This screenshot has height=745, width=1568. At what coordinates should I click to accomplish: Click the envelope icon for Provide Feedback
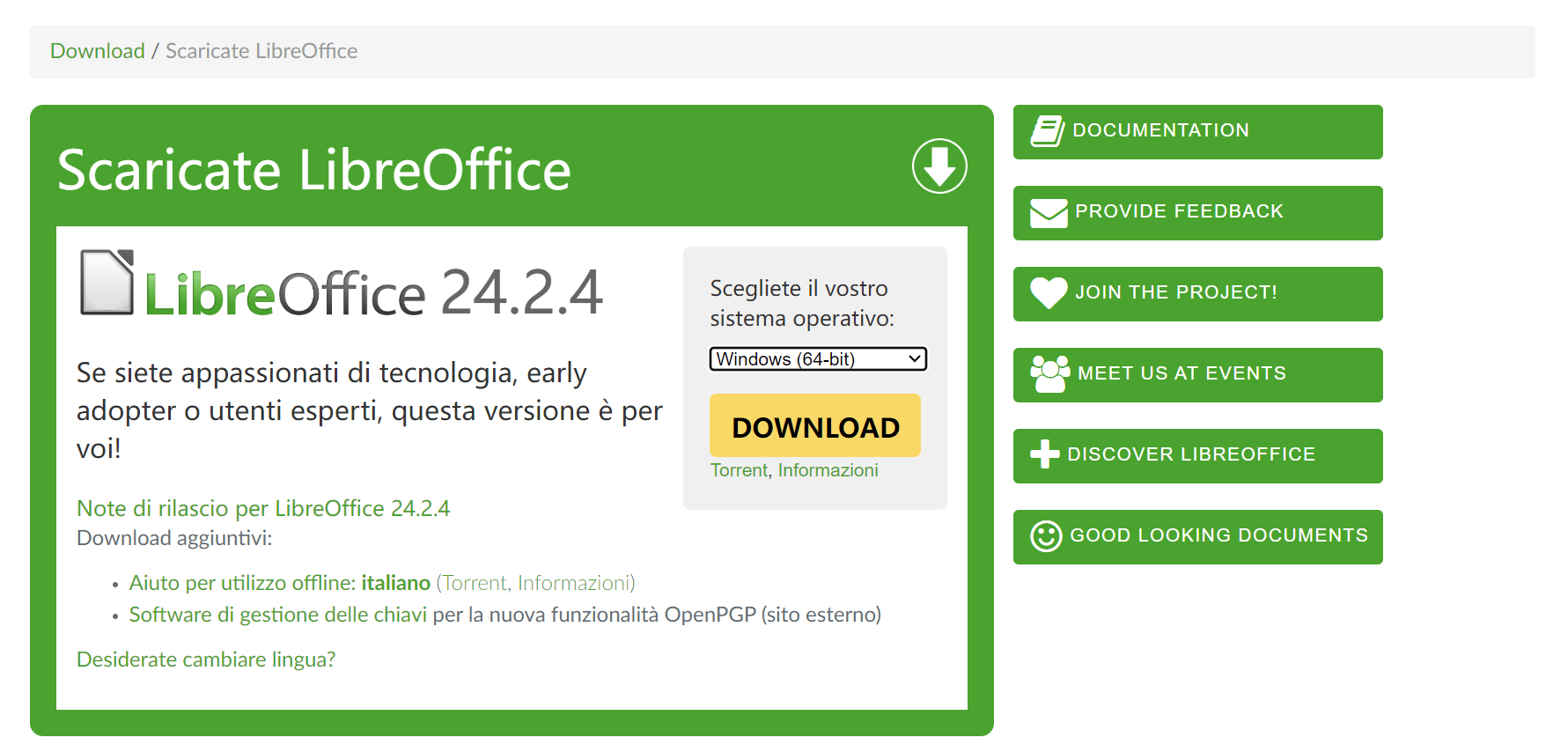(1049, 213)
